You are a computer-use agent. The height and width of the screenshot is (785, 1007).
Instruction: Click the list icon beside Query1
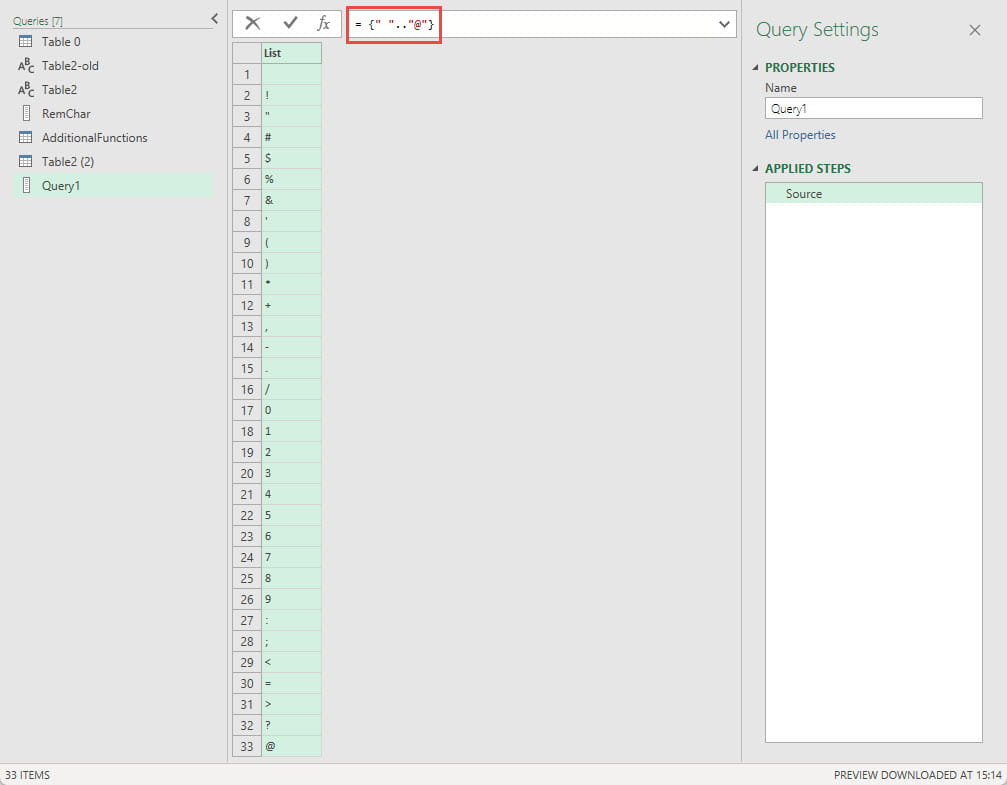tap(26, 186)
